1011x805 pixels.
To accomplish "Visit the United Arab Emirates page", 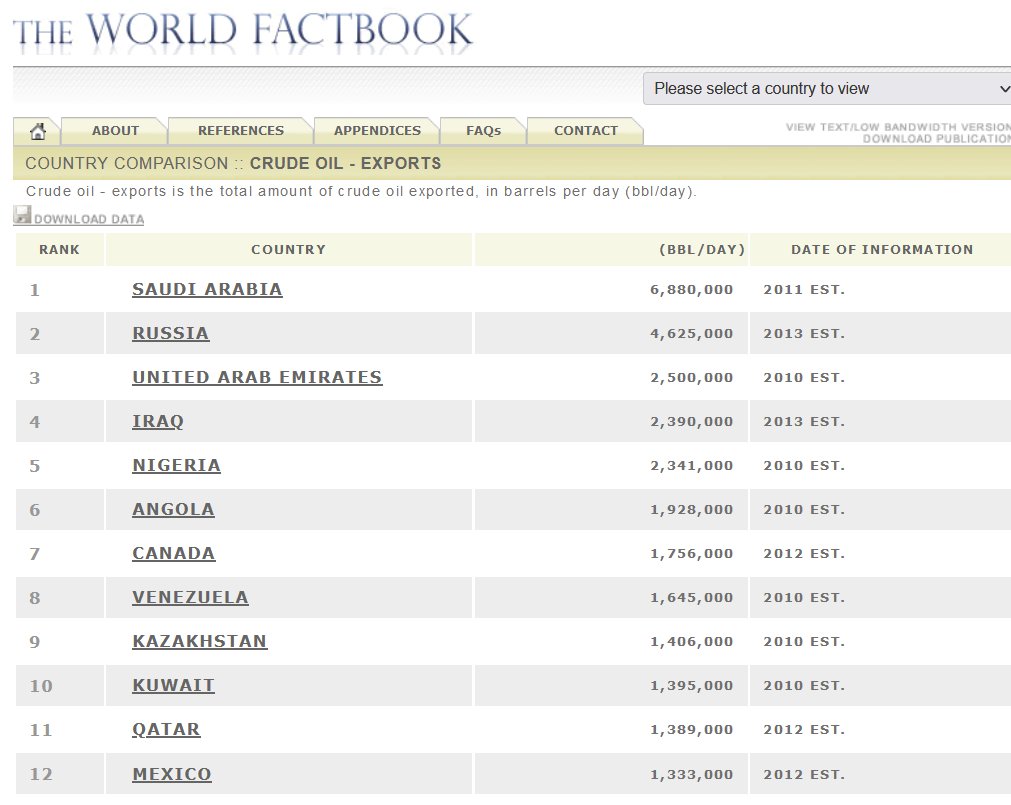I will (257, 378).
